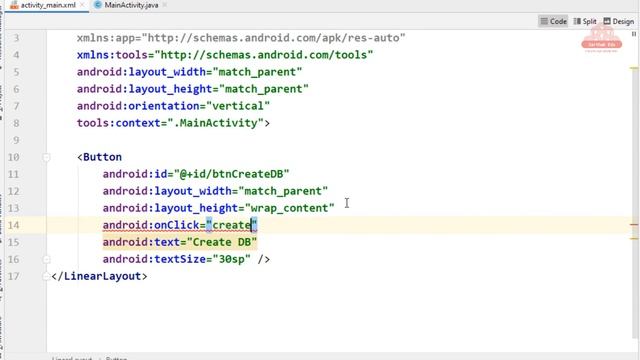Click the fold marker beside </LinearLayout>
The width and height of the screenshot is (640, 360).
46,276
